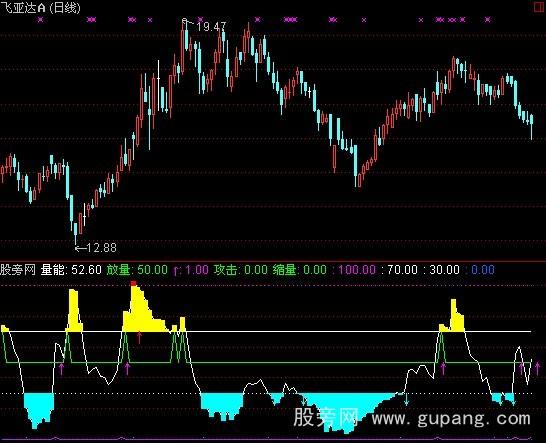Click the red panel icon in top-right corner

pyautogui.click(x=539, y=7)
